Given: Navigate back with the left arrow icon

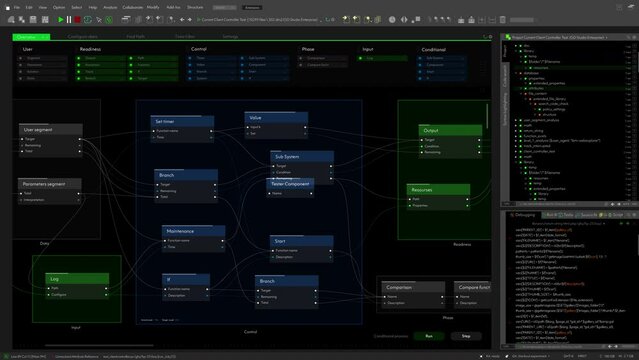Looking at the screenshot, I should [182, 20].
